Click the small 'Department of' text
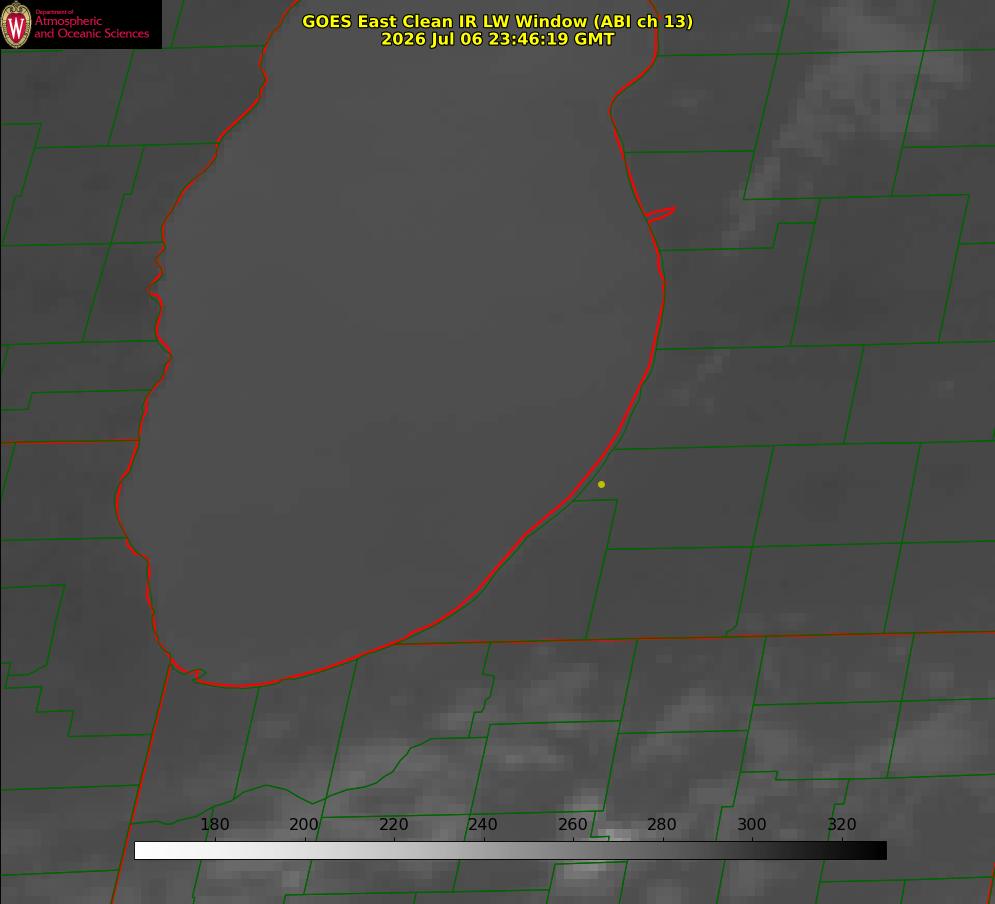The image size is (995, 904). (x=54, y=11)
